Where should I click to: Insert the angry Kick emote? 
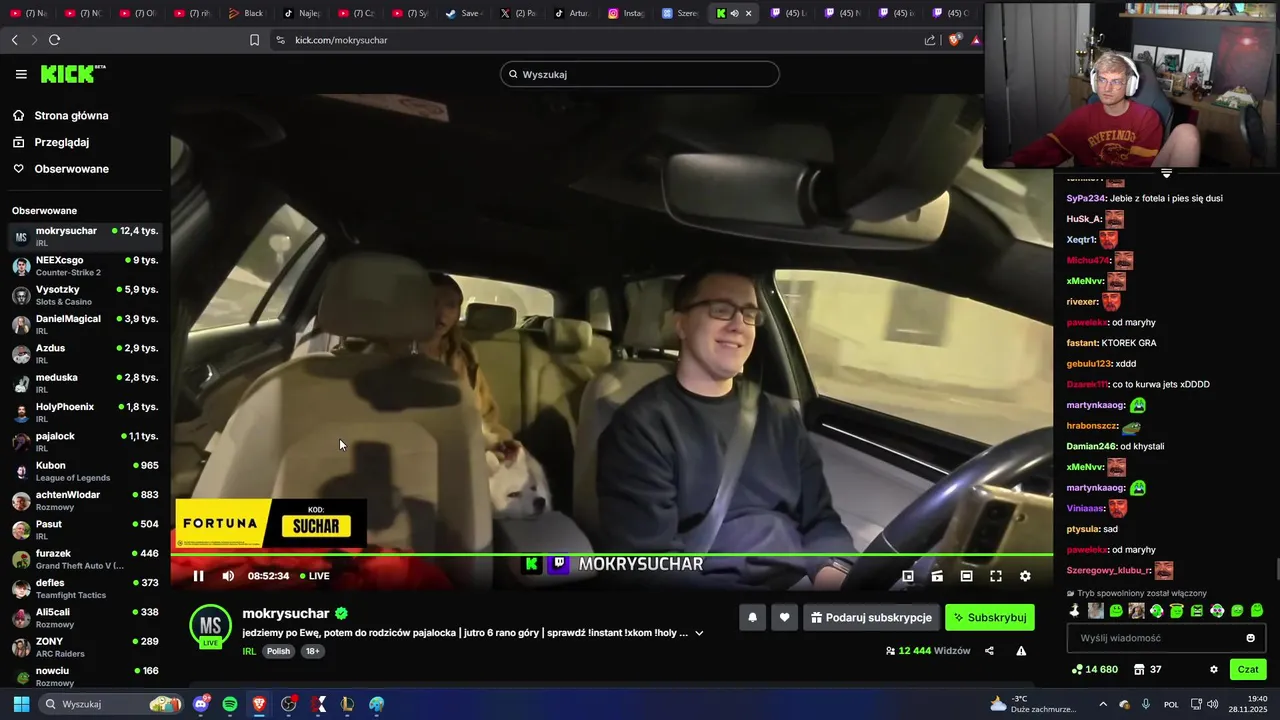[x=1197, y=610]
